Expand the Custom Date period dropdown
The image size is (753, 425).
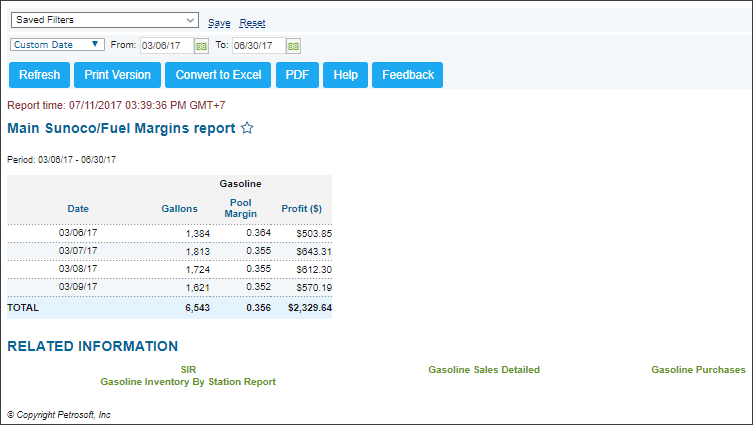(57, 45)
